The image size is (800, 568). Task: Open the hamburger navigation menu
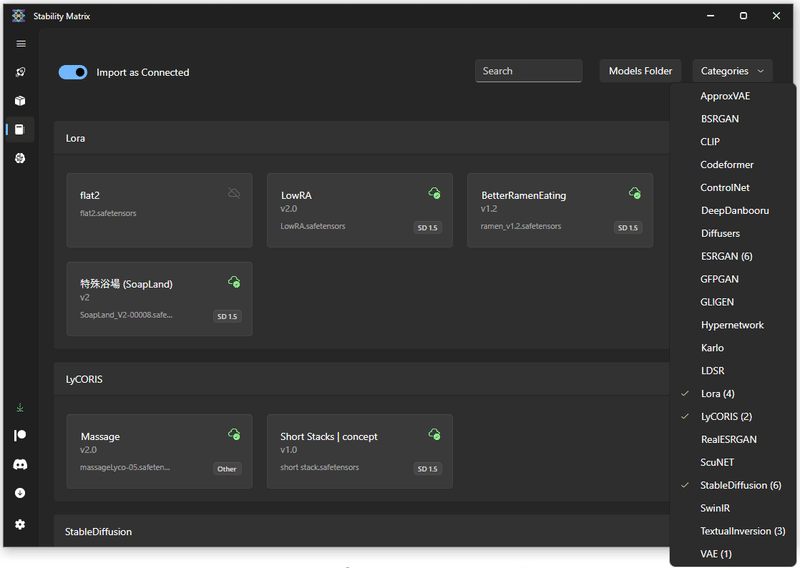click(x=20, y=44)
